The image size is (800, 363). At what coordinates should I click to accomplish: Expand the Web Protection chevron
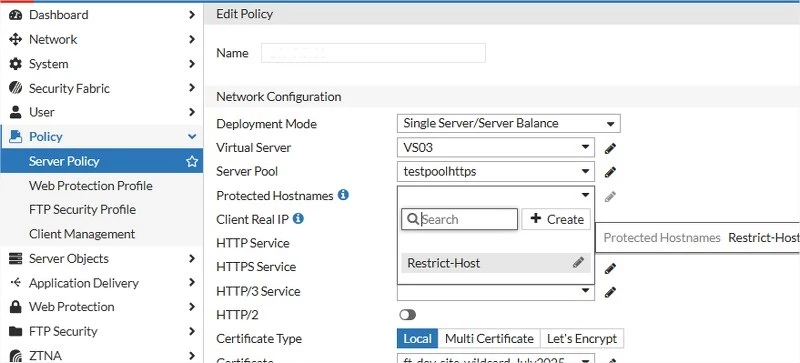(x=192, y=307)
